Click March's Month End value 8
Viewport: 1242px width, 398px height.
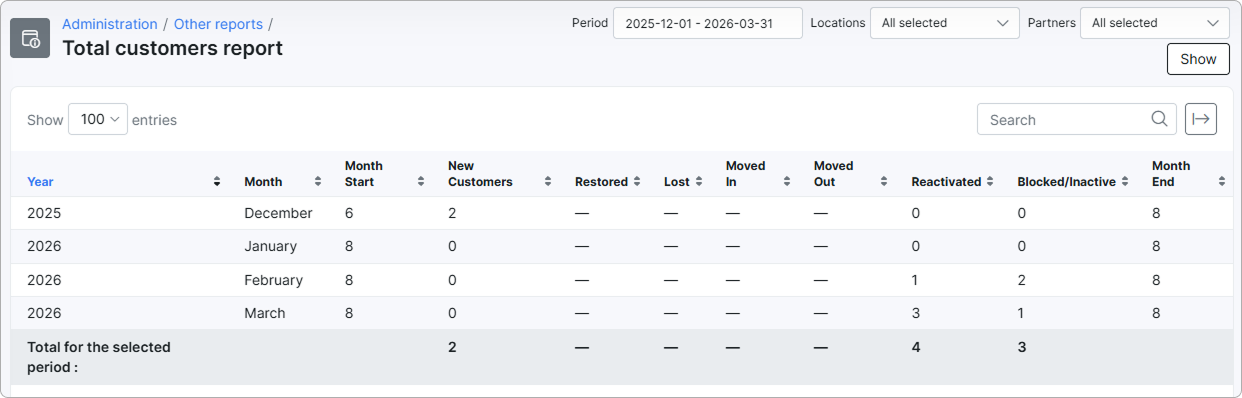click(x=1156, y=313)
